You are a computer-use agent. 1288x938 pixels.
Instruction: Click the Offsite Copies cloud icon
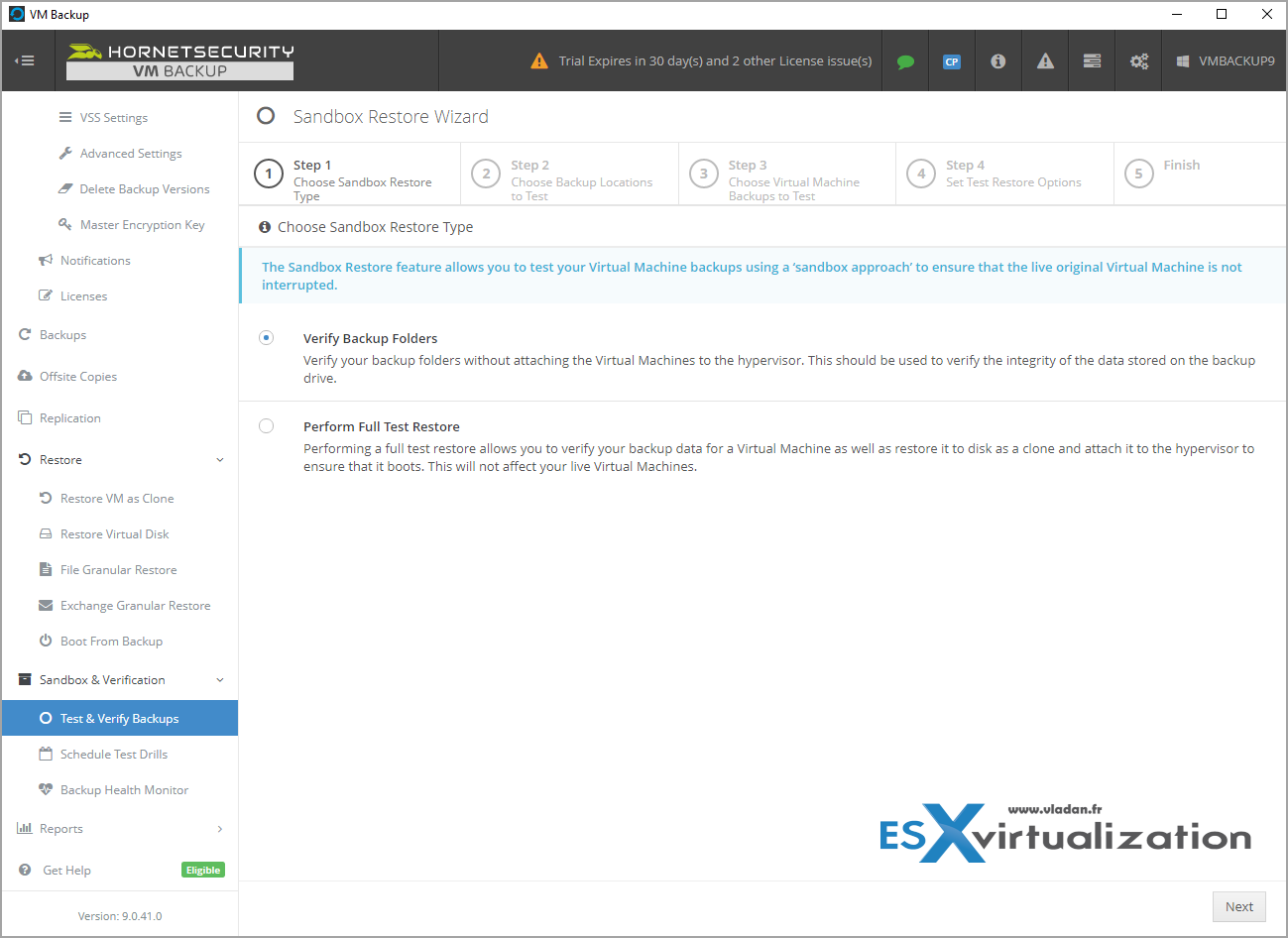[25, 376]
